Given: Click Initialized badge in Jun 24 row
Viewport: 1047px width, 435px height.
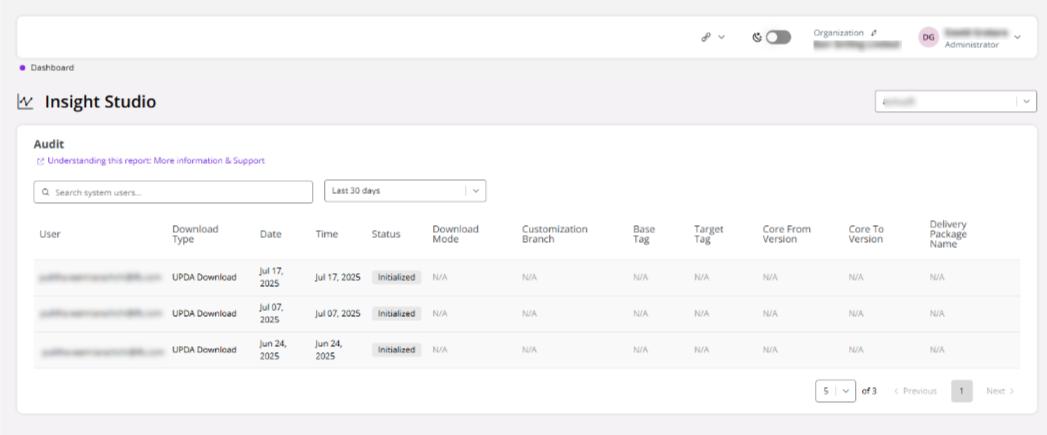Looking at the screenshot, I should [397, 349].
